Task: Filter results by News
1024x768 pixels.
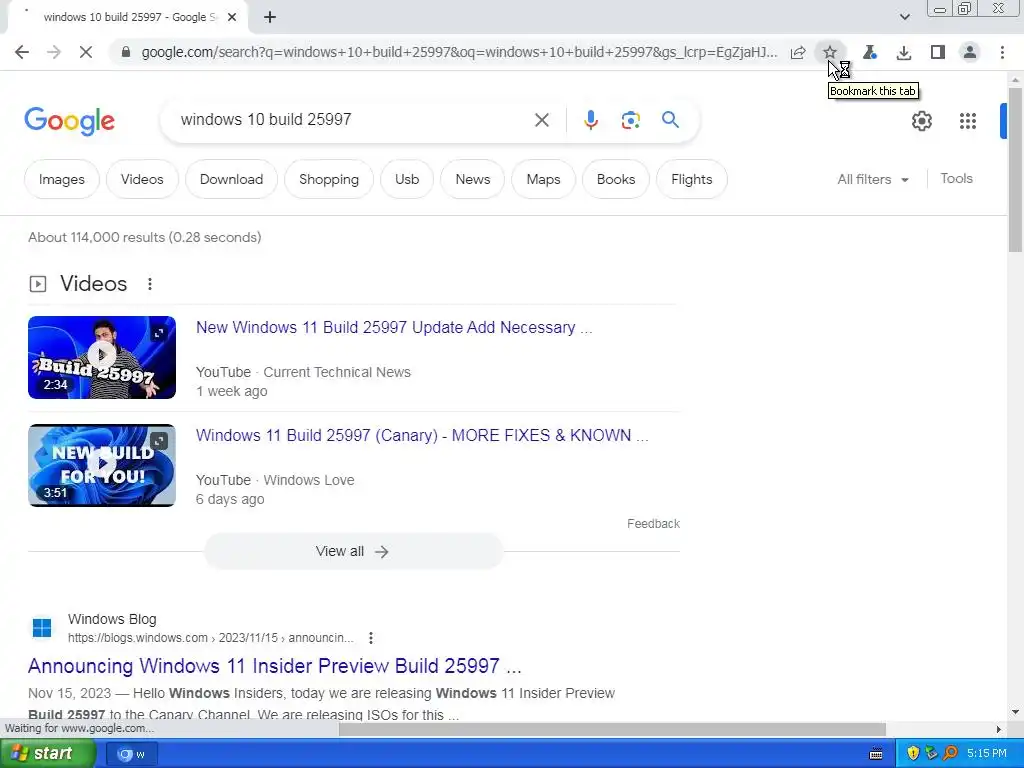Action: tap(473, 179)
